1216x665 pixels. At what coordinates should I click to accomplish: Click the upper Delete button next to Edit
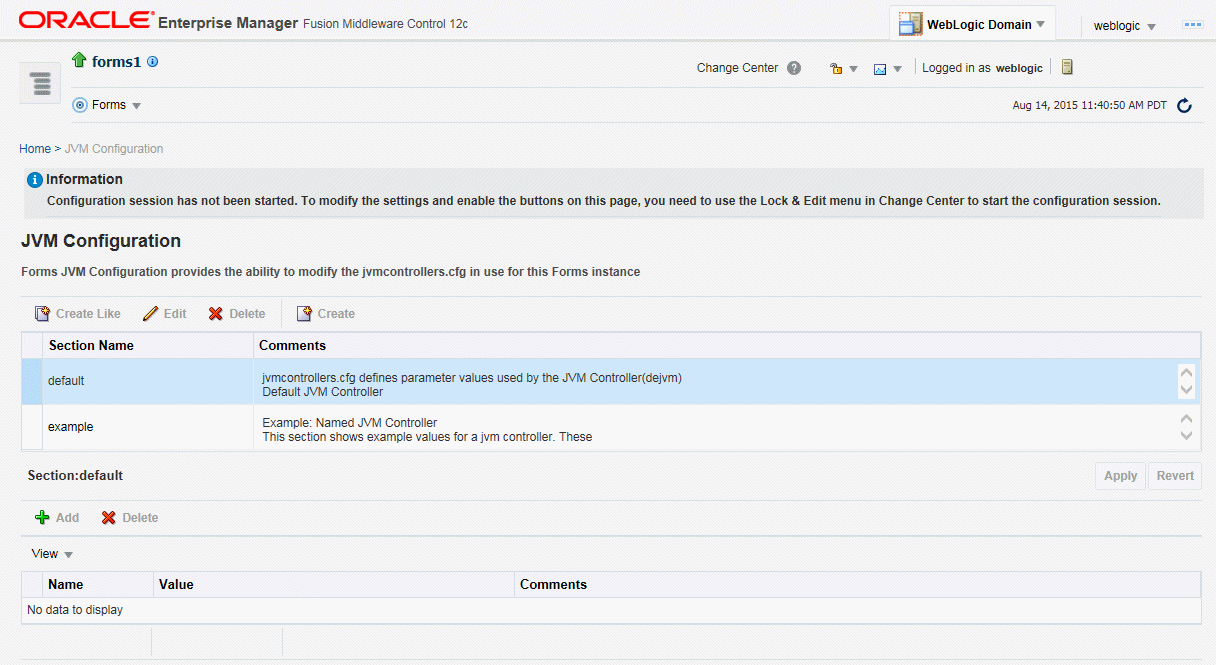pyautogui.click(x=237, y=314)
